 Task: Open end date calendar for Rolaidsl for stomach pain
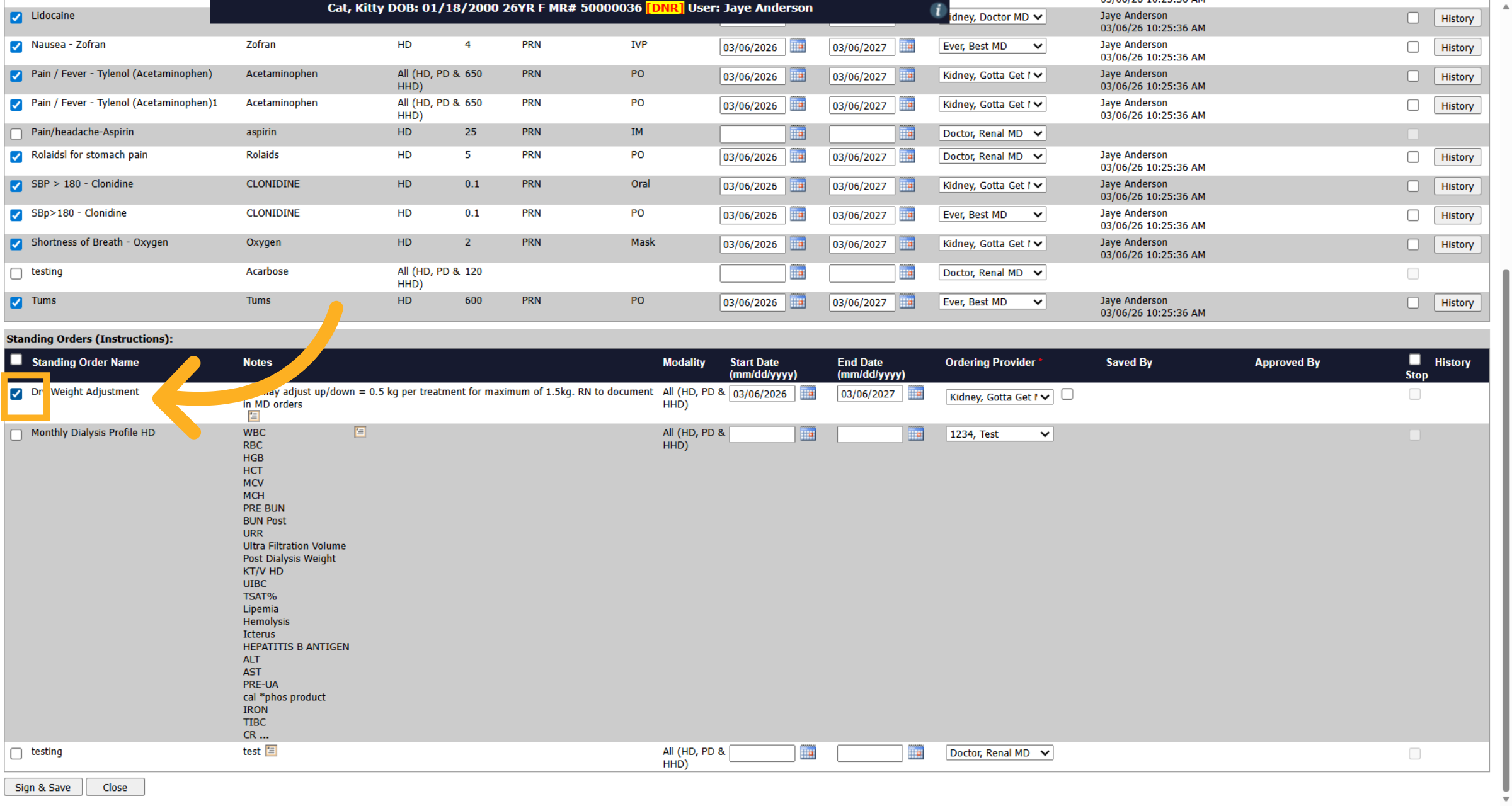[x=907, y=156]
